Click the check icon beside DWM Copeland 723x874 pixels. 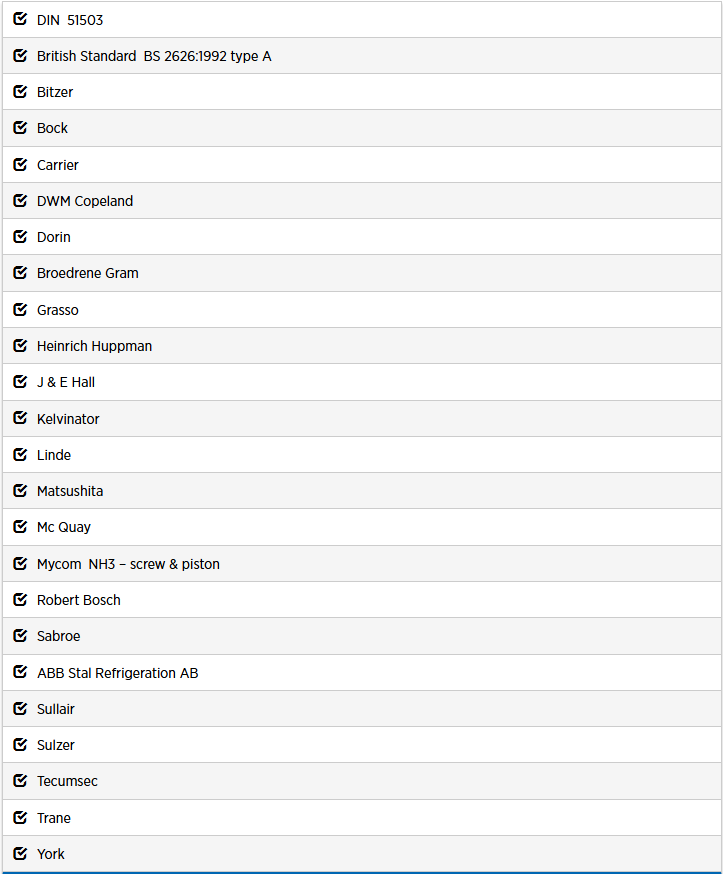20,200
